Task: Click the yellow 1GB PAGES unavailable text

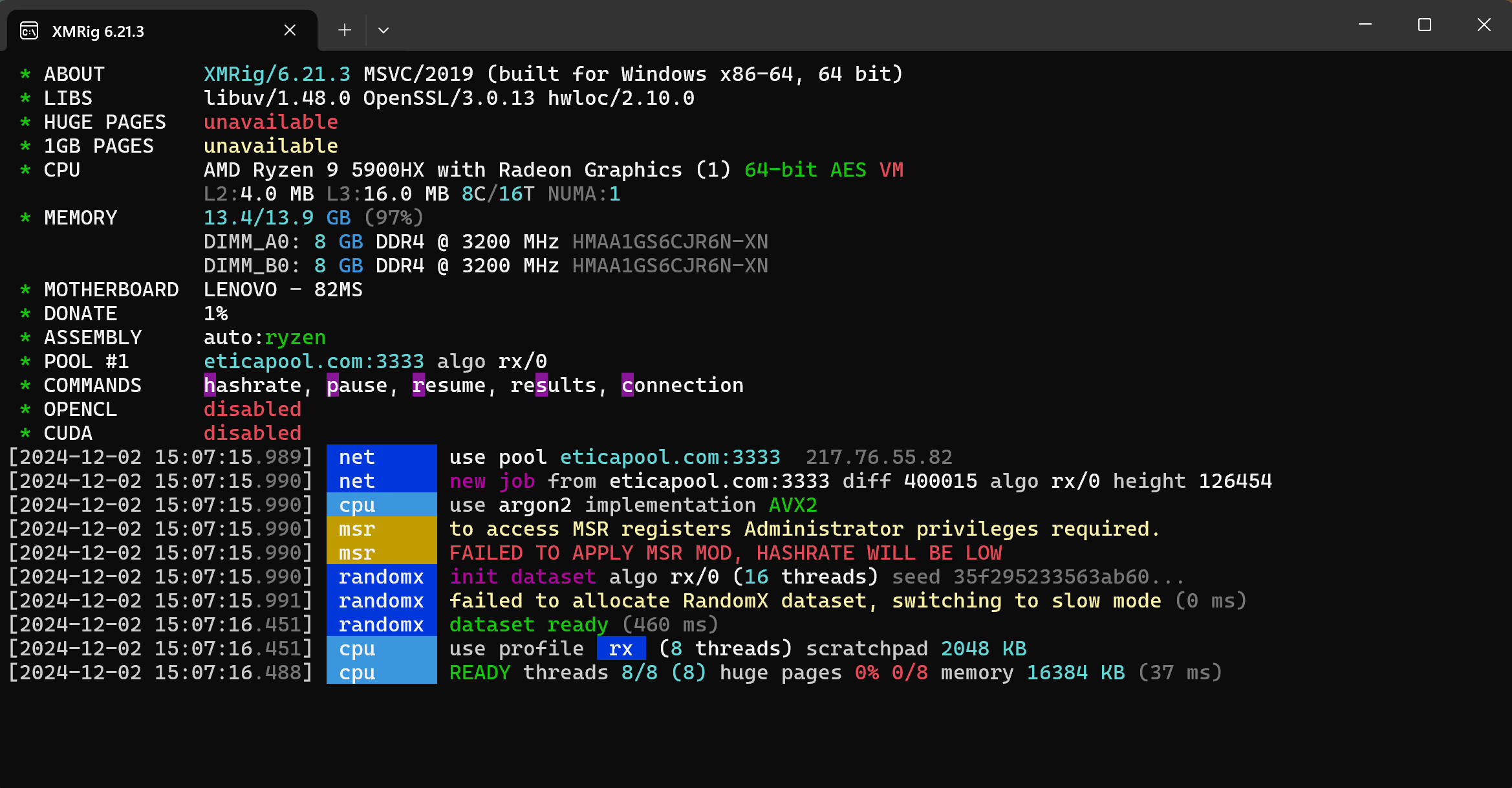Action: click(x=271, y=146)
